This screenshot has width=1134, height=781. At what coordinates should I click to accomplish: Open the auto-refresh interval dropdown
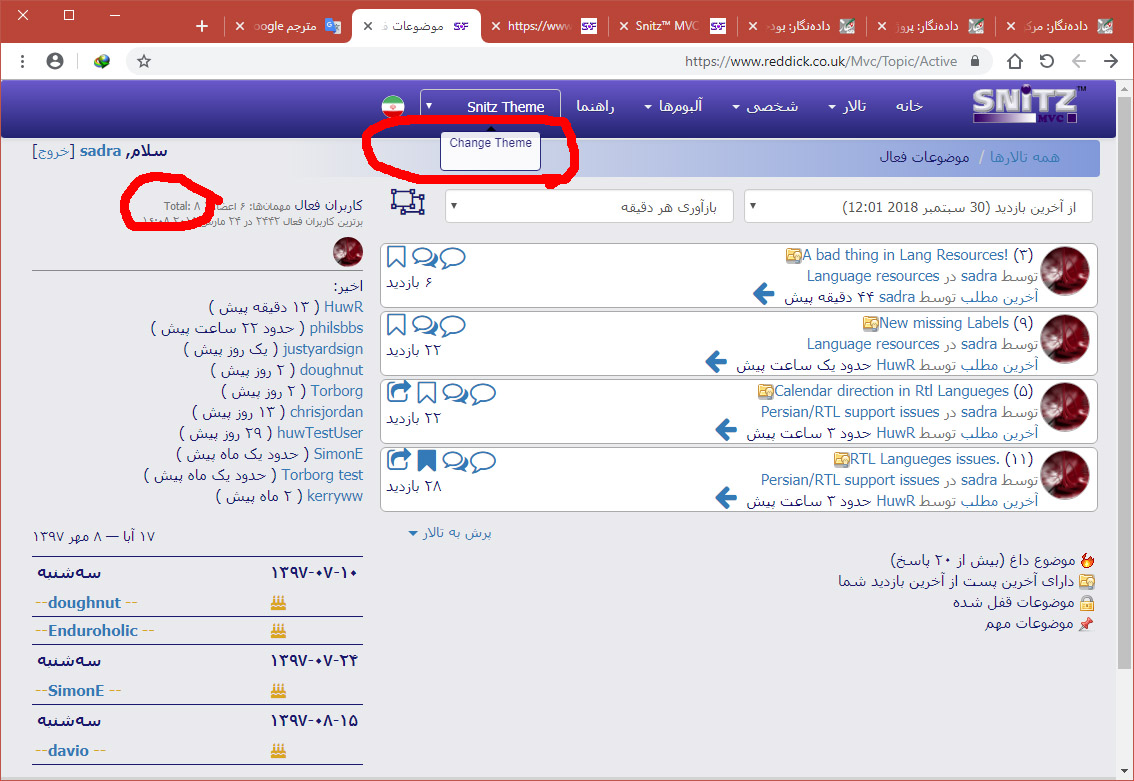(589, 207)
